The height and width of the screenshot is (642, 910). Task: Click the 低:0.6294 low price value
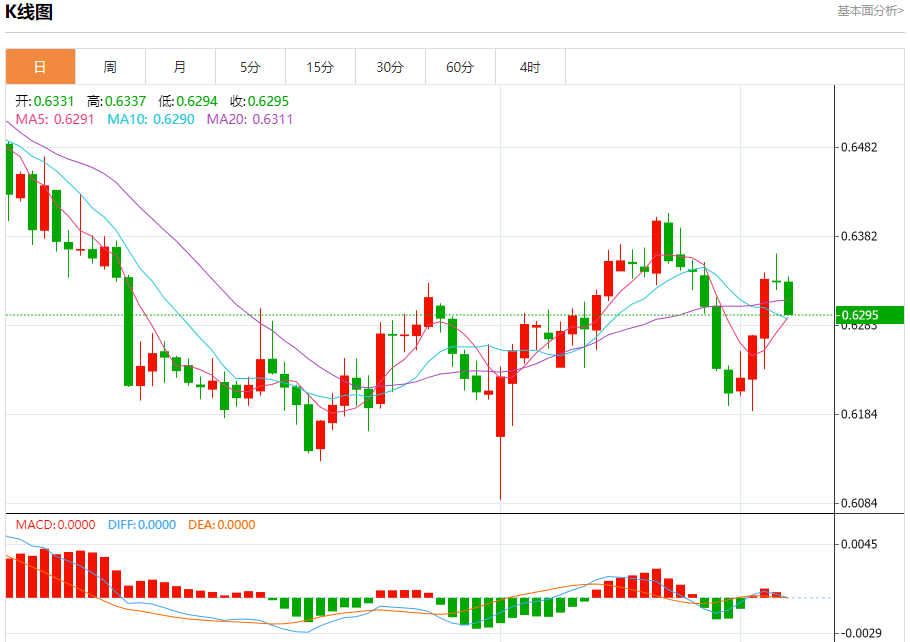(187, 101)
